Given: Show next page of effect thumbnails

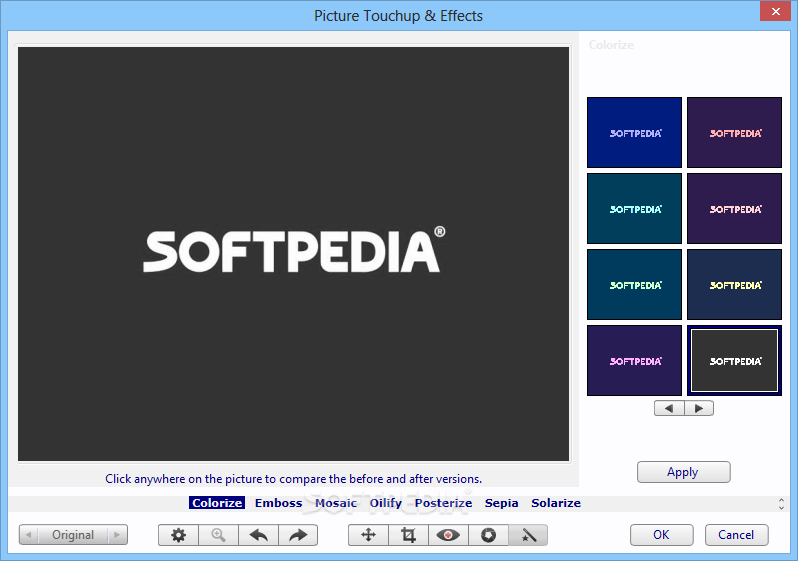Looking at the screenshot, I should pyautogui.click(x=699, y=408).
